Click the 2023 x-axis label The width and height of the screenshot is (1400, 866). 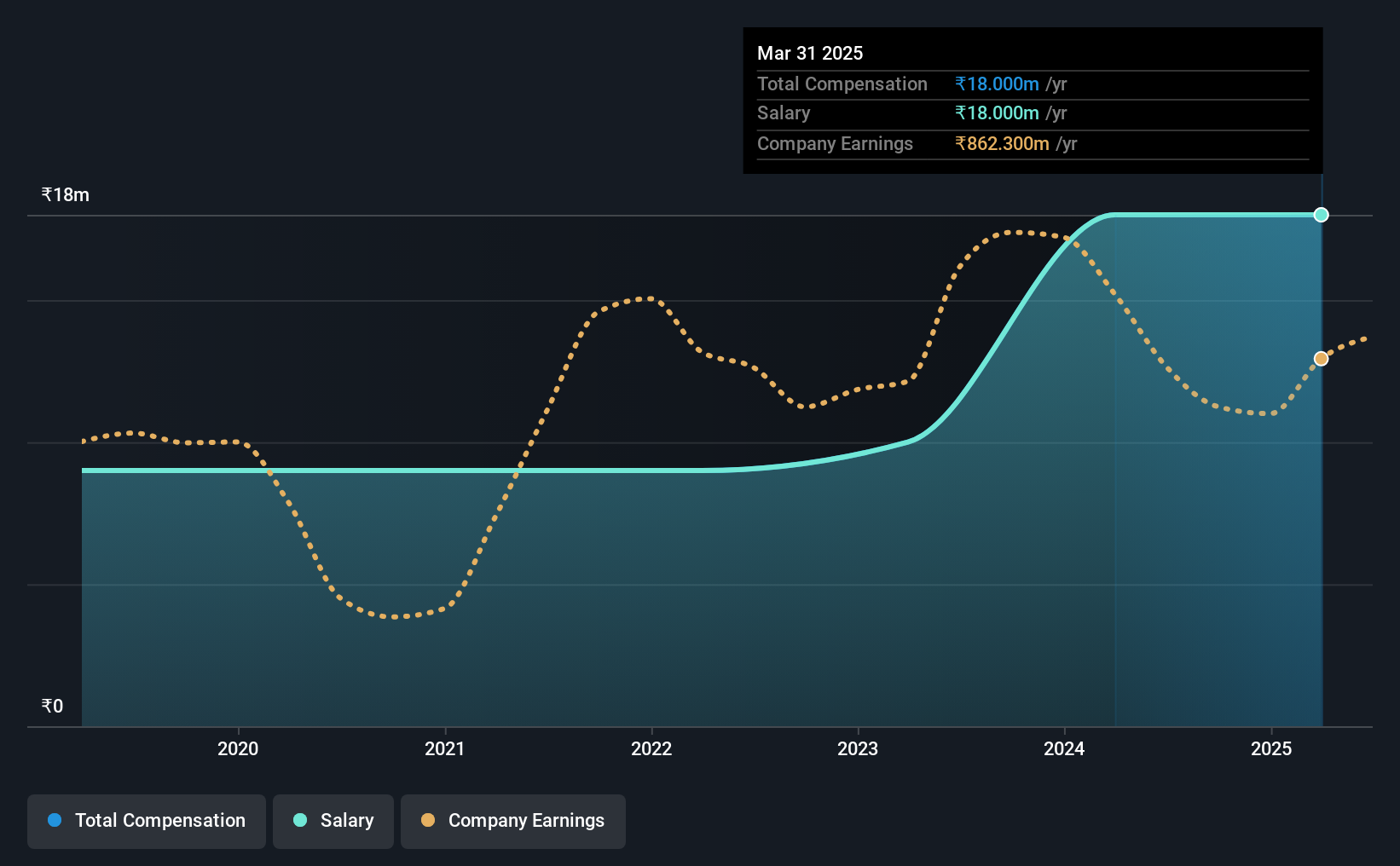point(858,748)
